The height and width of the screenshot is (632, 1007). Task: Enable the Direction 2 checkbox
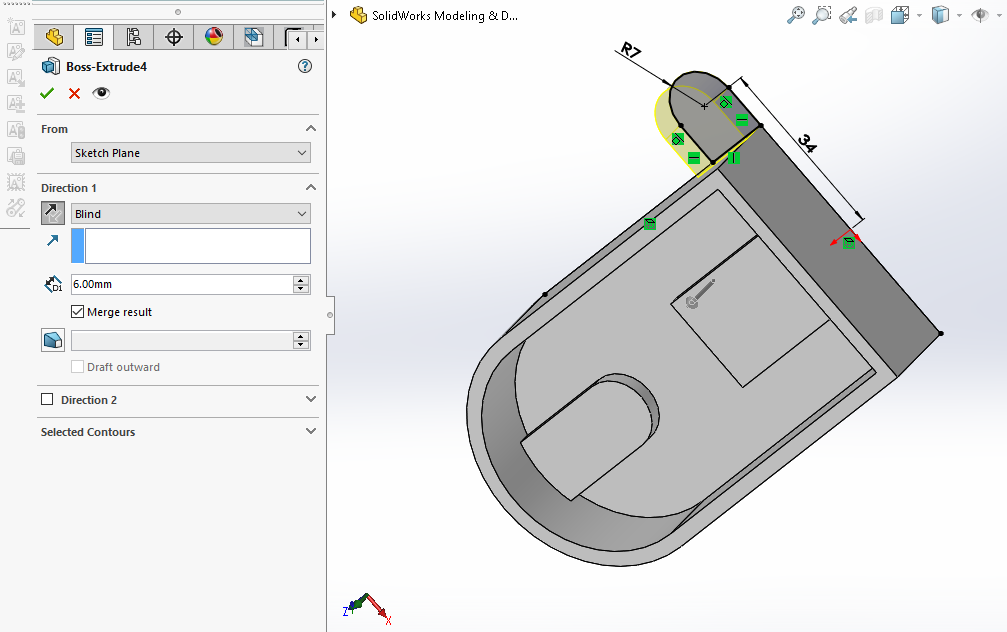tap(47, 400)
